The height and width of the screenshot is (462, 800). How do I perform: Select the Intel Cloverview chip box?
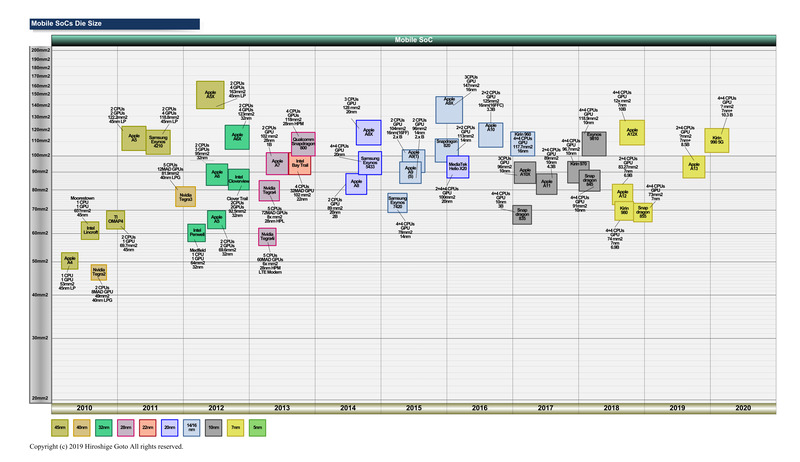pos(239,179)
